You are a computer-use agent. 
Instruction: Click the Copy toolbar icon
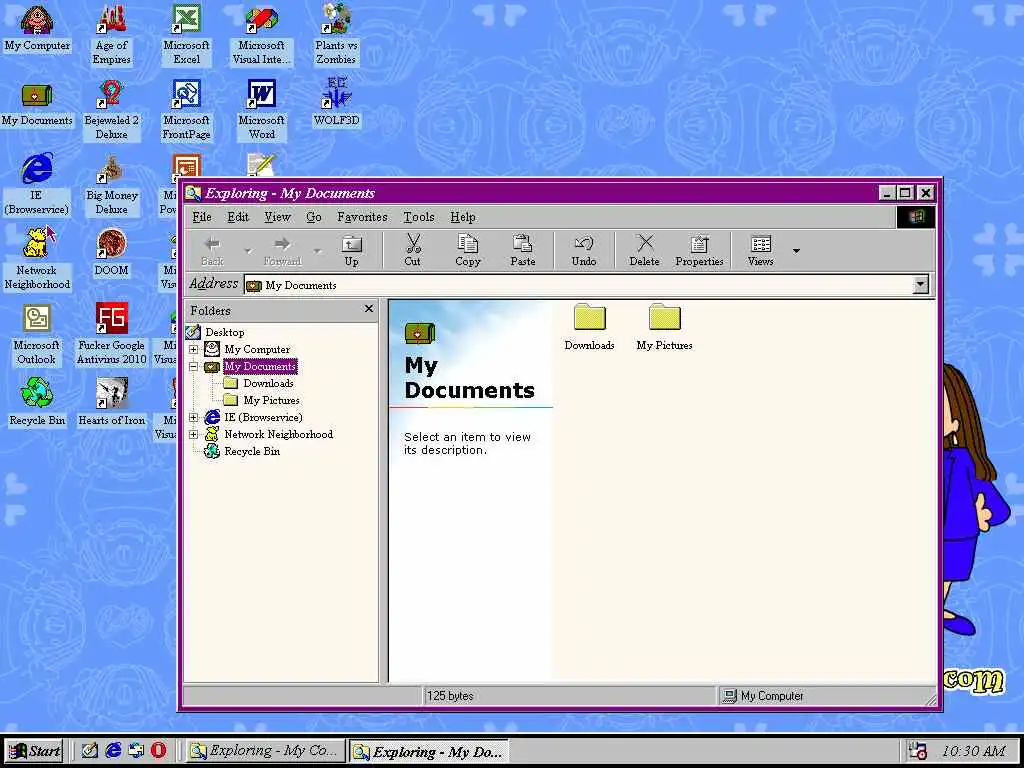click(468, 251)
